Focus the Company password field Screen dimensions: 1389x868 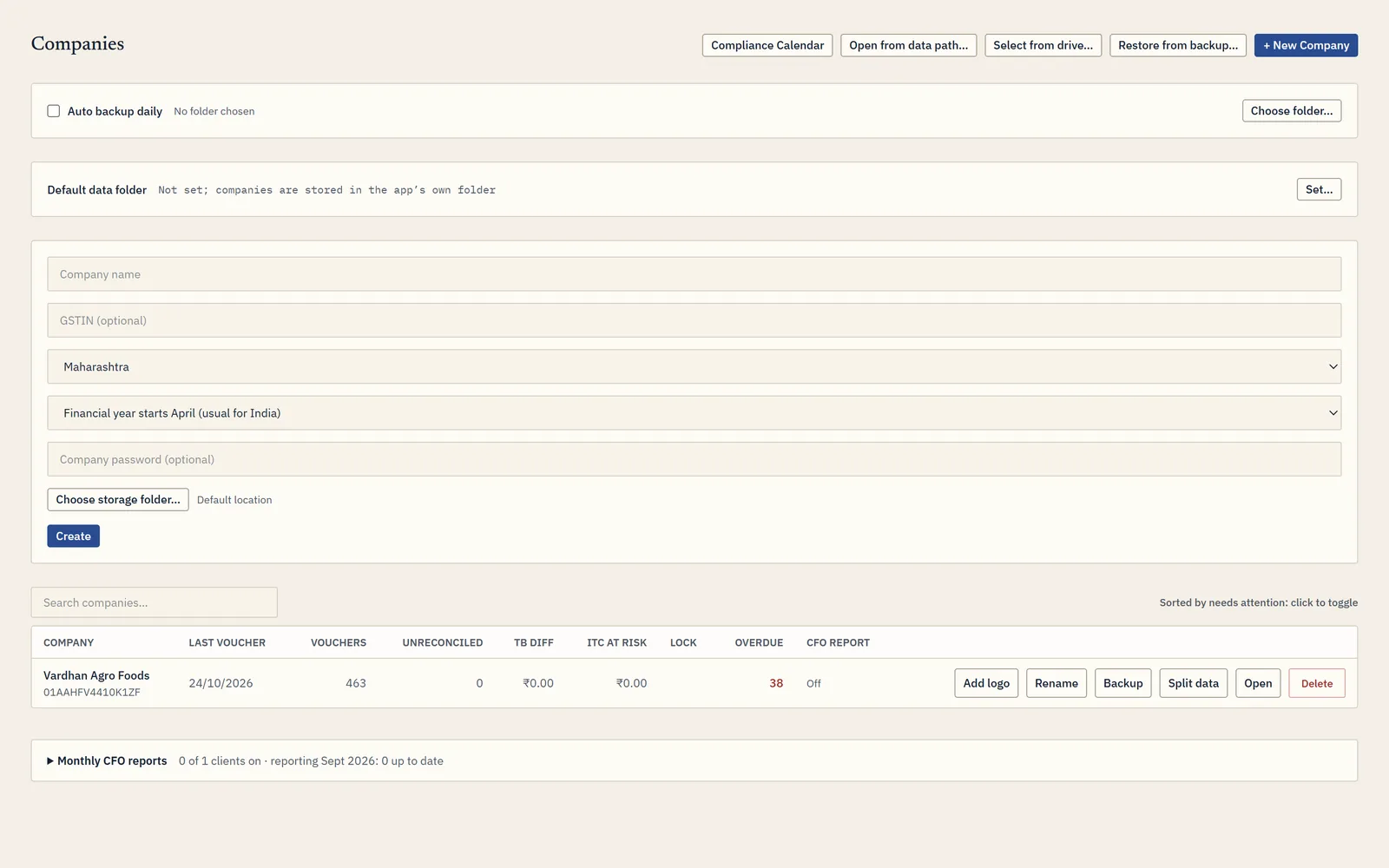[694, 459]
